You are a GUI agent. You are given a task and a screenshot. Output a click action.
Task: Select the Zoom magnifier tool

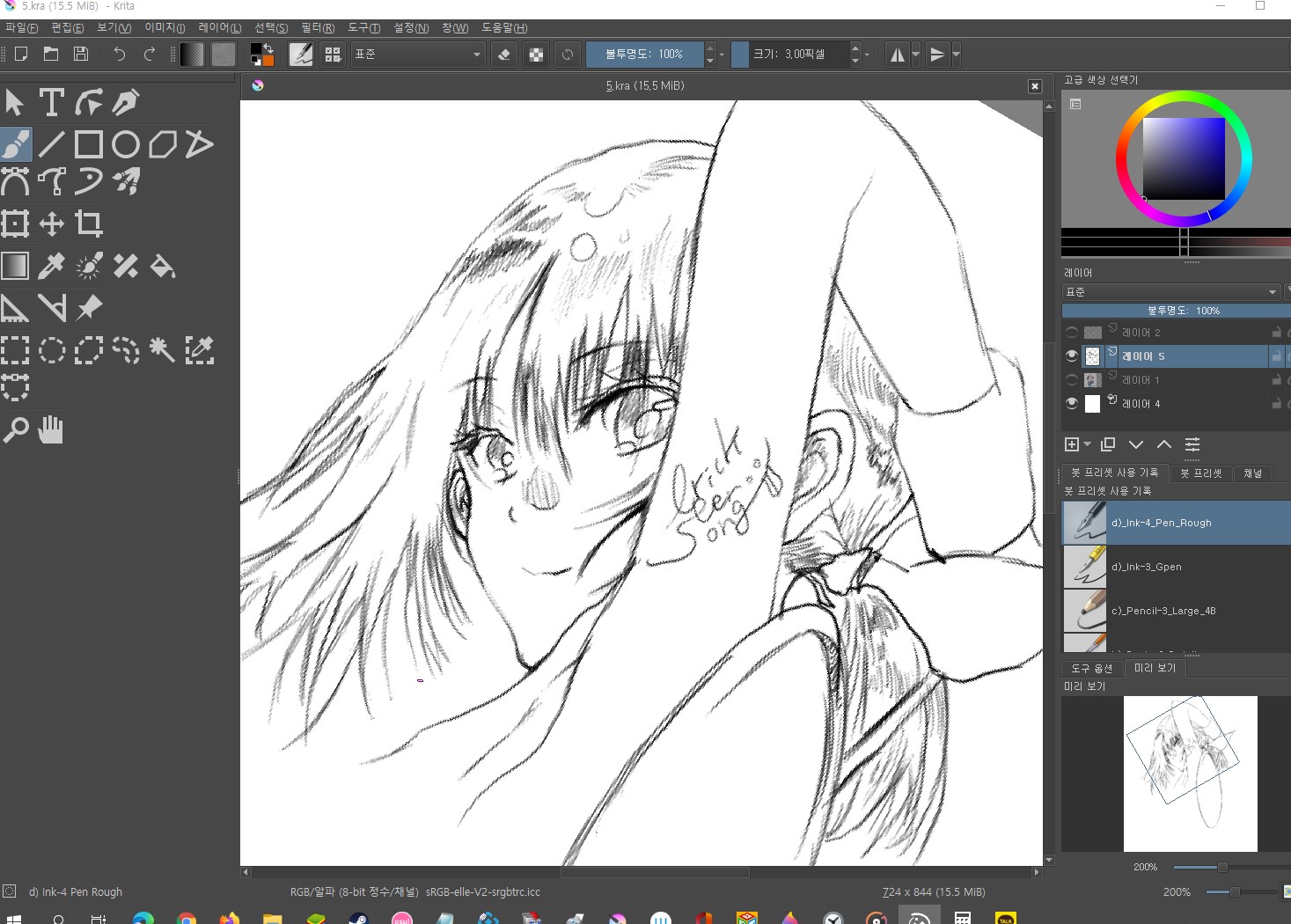[15, 430]
